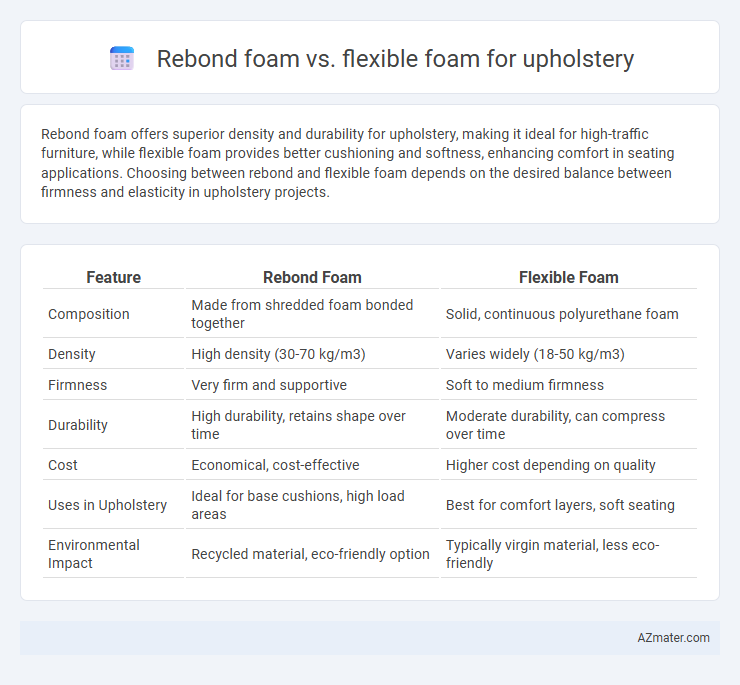This screenshot has height=685, width=740.
Task: Click the 'Durability' row label
Action: 78,425
